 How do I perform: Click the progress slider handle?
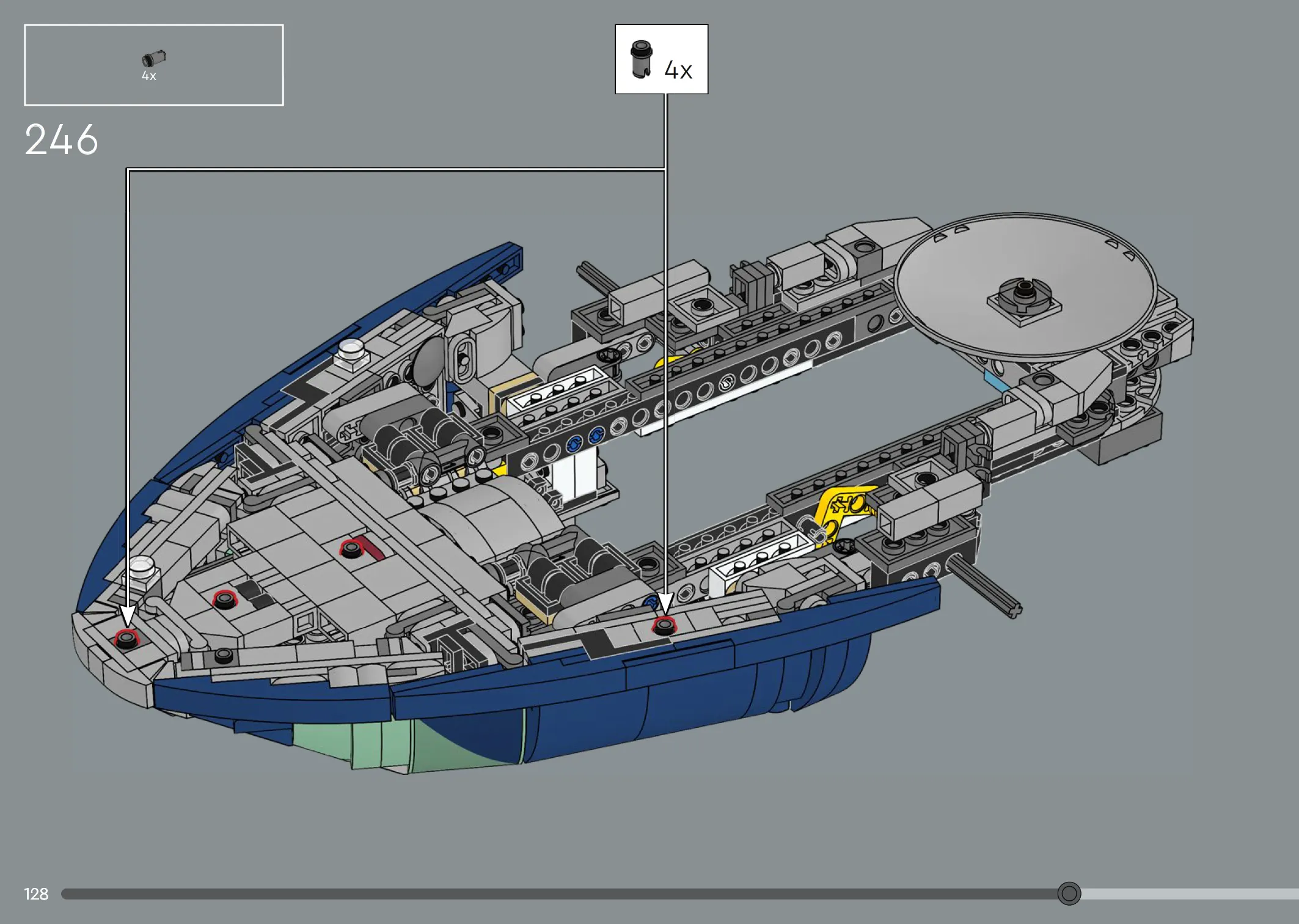pos(1069,893)
